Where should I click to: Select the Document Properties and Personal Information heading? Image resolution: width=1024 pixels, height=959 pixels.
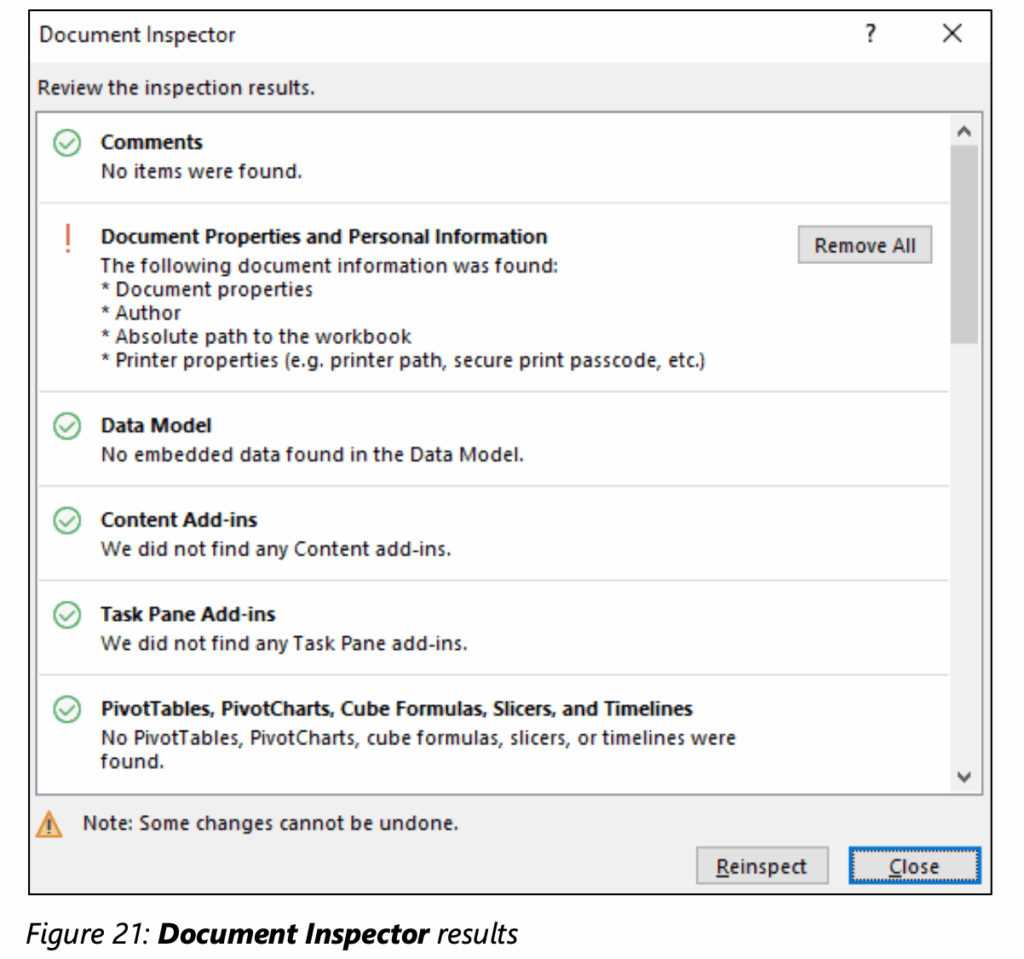[x=324, y=237]
